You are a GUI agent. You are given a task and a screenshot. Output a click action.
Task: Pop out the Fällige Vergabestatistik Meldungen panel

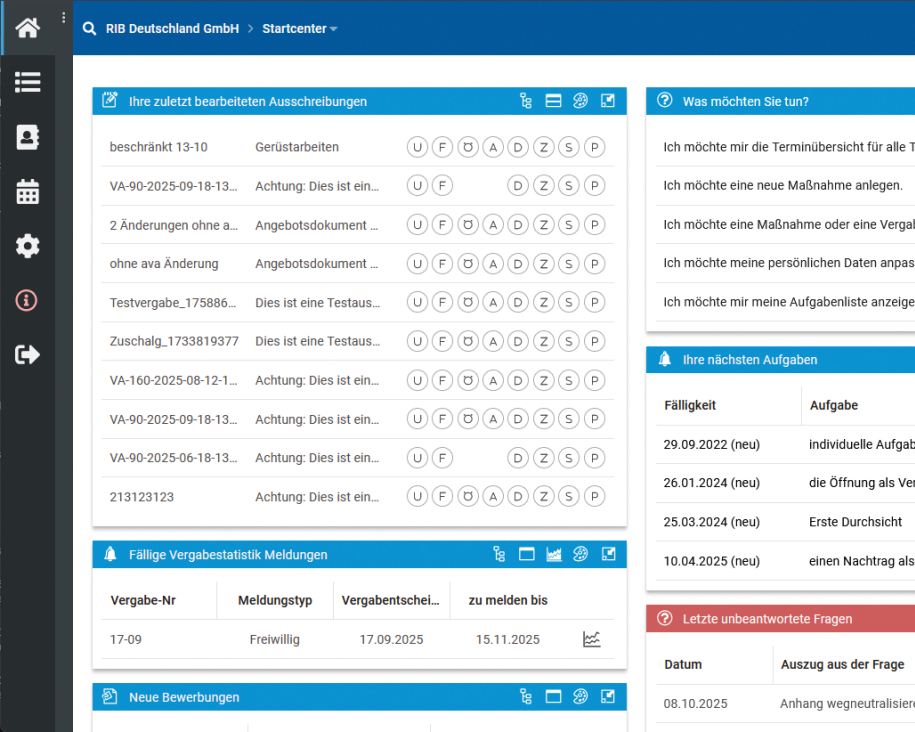point(607,554)
